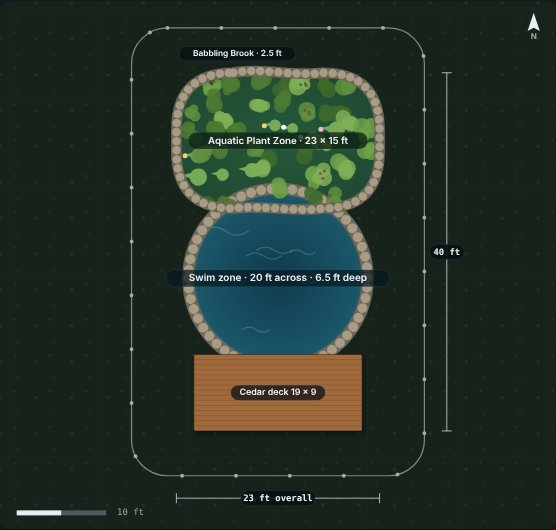Image resolution: width=556 pixels, height=530 pixels.
Task: Select the Babbling Brook 2.5 ft label
Action: (x=237, y=53)
